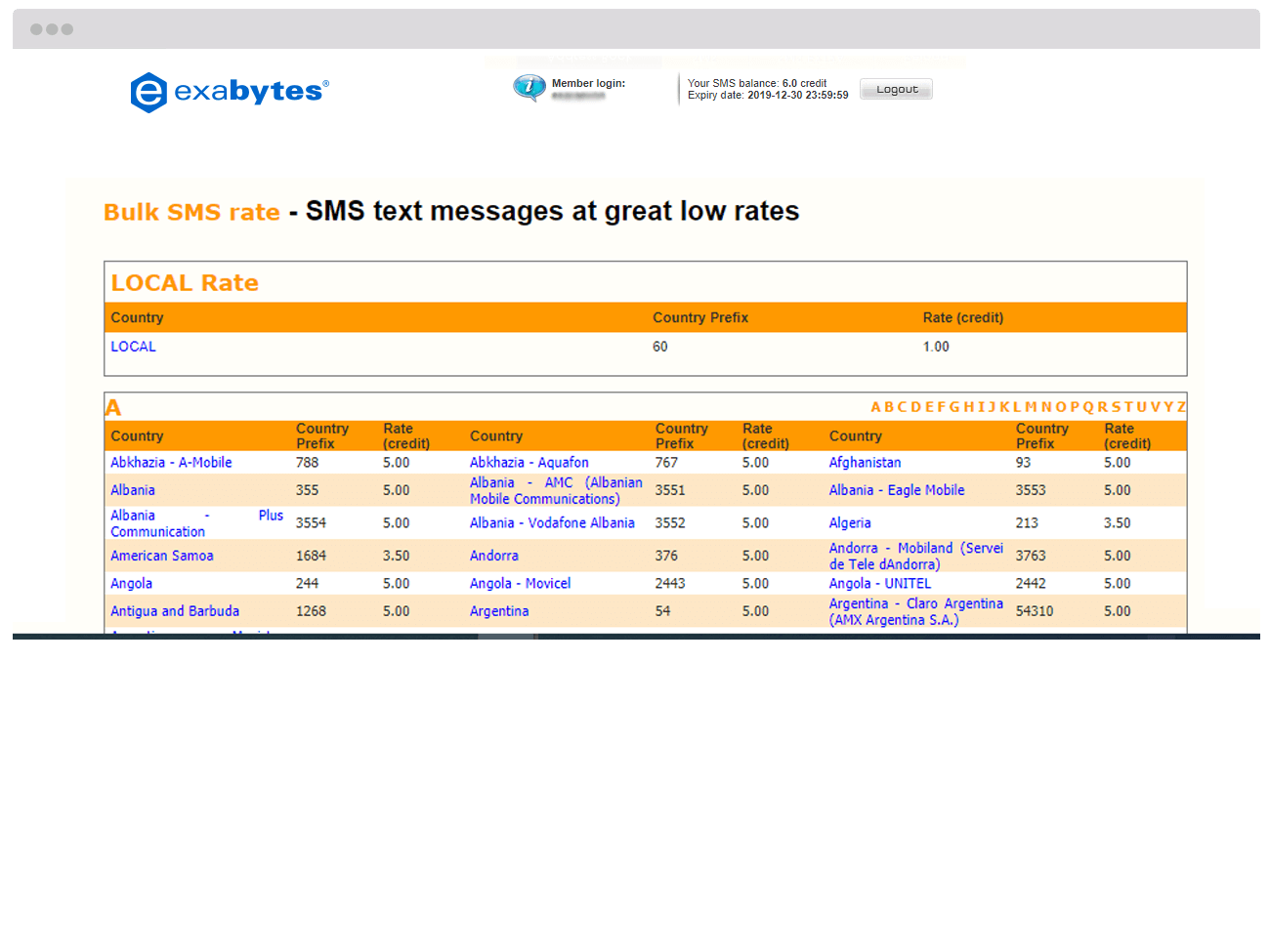Screen dimensions: 1270x952
Task: Select the Albania - Eagle Mobile link
Action: pyautogui.click(x=896, y=489)
